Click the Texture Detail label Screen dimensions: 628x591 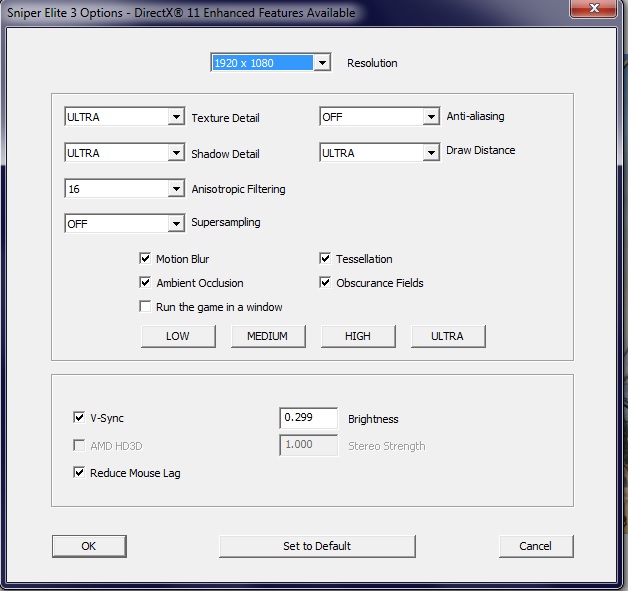(x=225, y=118)
